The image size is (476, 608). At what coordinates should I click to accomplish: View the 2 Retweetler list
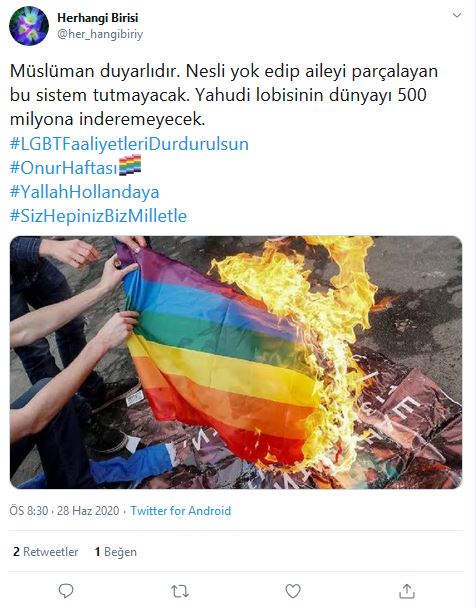point(45,552)
